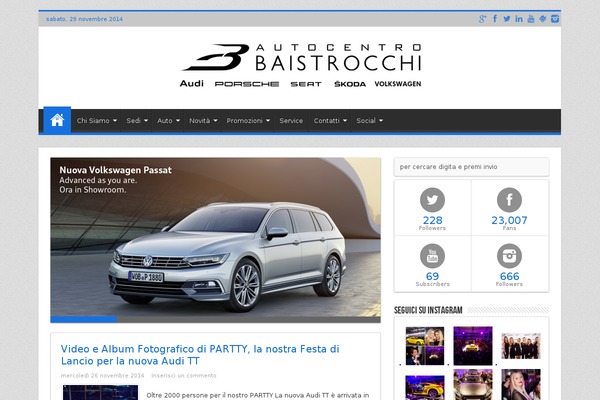600x400 pixels.
Task: Expand the Auto dropdown menu
Action: [x=168, y=121]
